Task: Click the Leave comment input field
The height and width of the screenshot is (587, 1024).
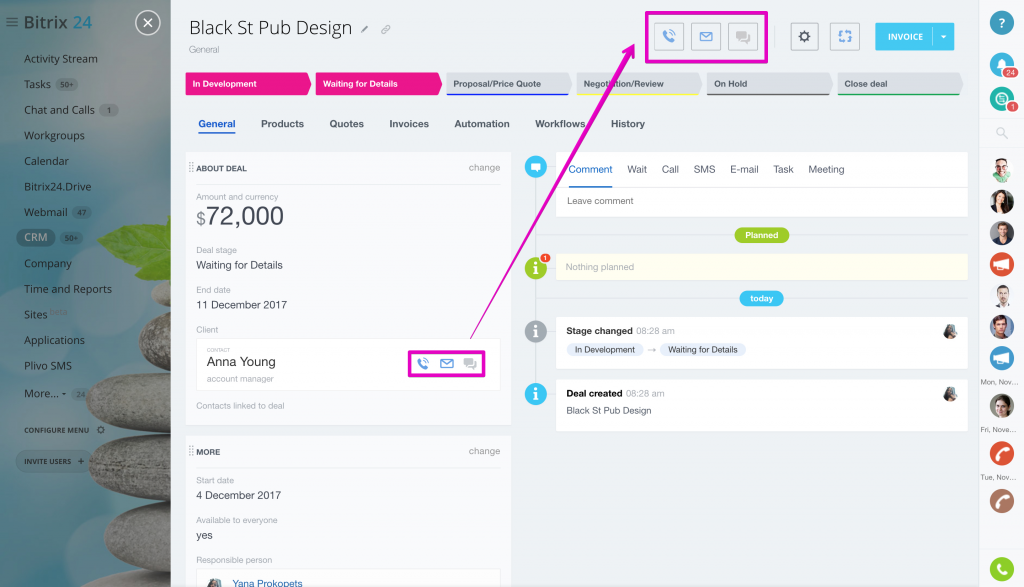Action: pyautogui.click(x=761, y=201)
